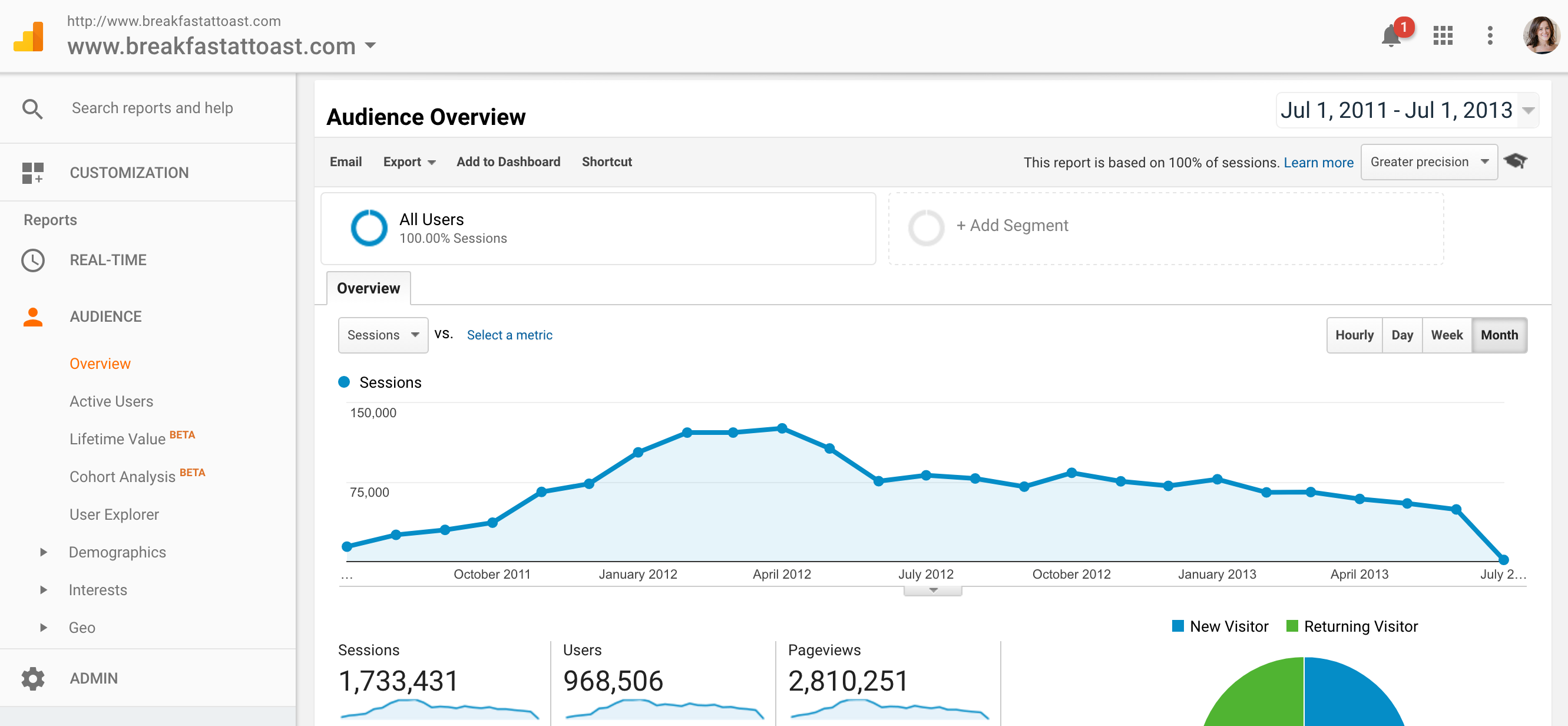The width and height of the screenshot is (1568, 726).
Task: Click the Sessions total 1,733,431
Action: click(398, 681)
